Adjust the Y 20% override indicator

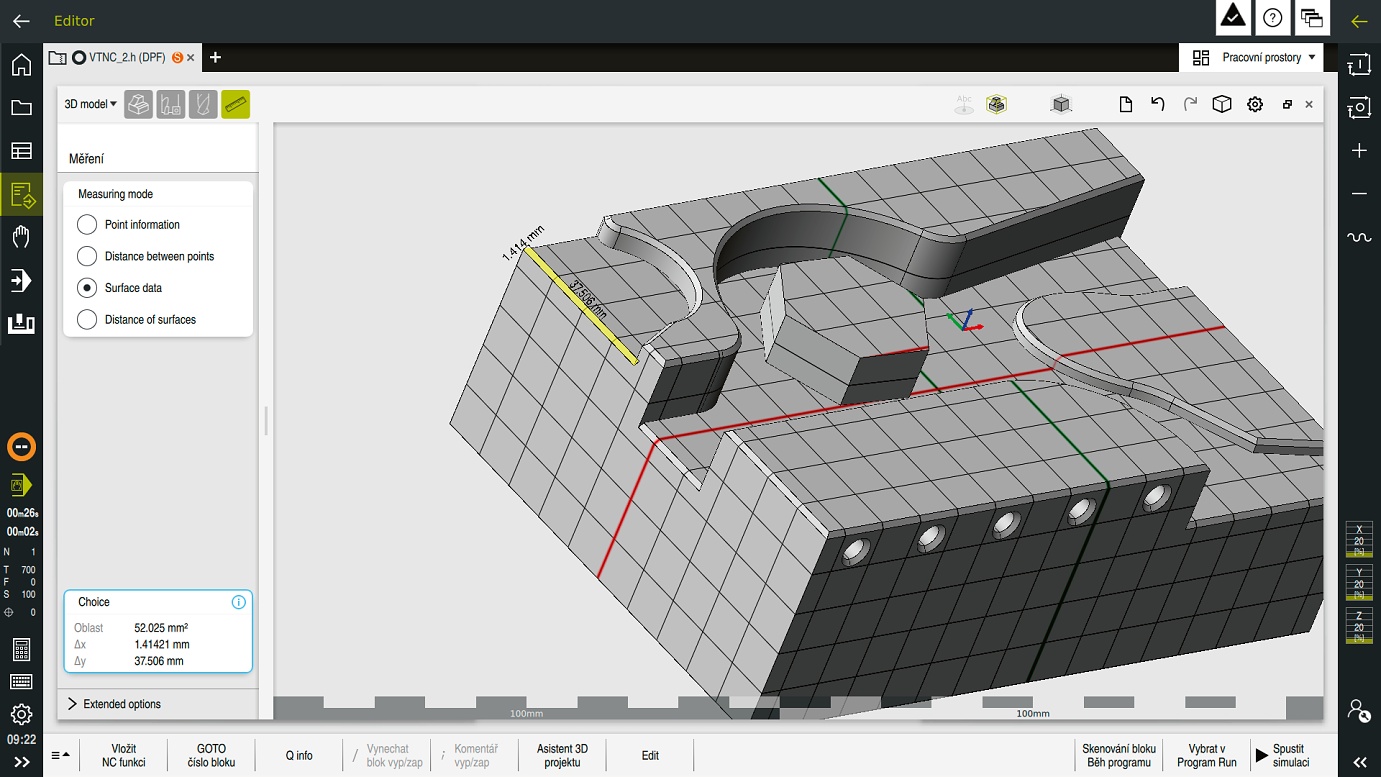(1359, 583)
